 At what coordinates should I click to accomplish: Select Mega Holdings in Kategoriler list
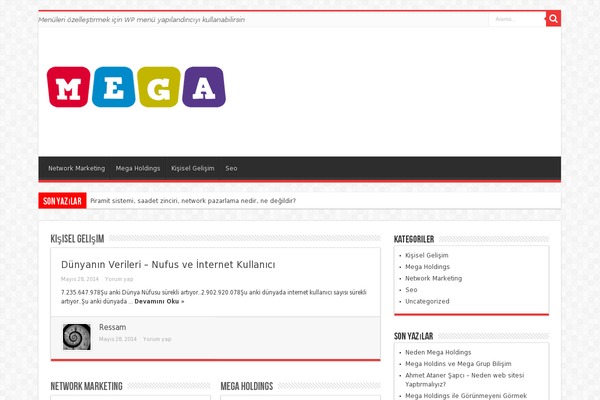click(x=427, y=267)
